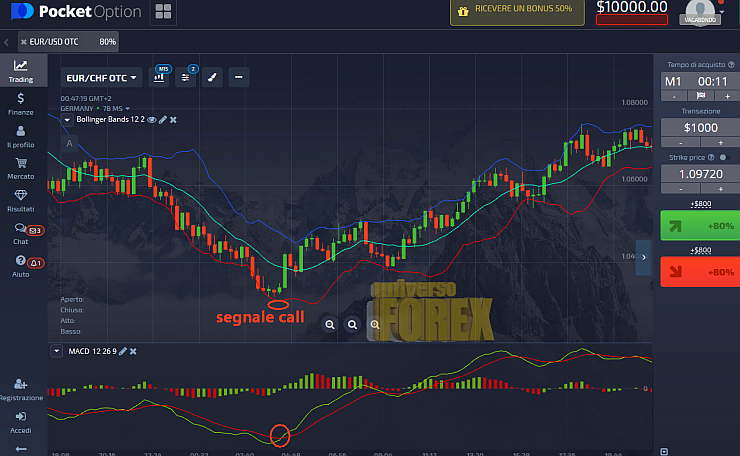The image size is (740, 456).
Task: Collapse the Bollinger Bands indicator expander
Action: point(67,120)
